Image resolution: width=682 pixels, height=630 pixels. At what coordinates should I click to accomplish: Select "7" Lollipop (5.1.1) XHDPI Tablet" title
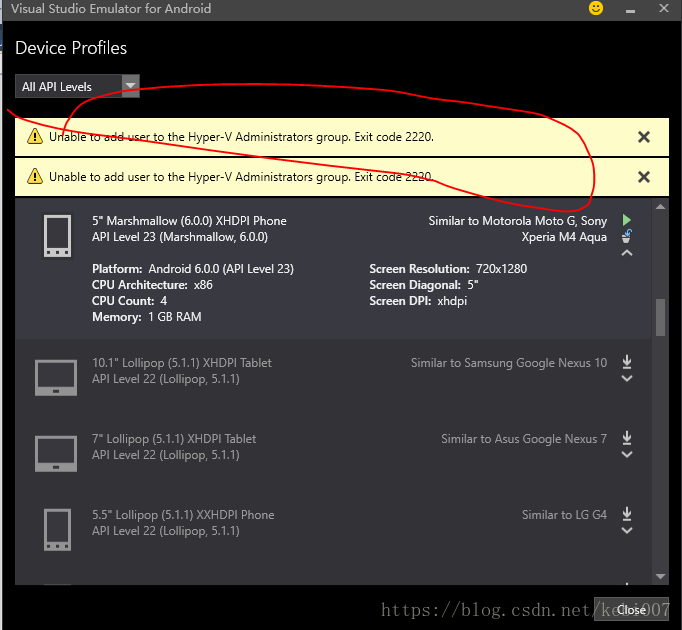pyautogui.click(x=174, y=439)
